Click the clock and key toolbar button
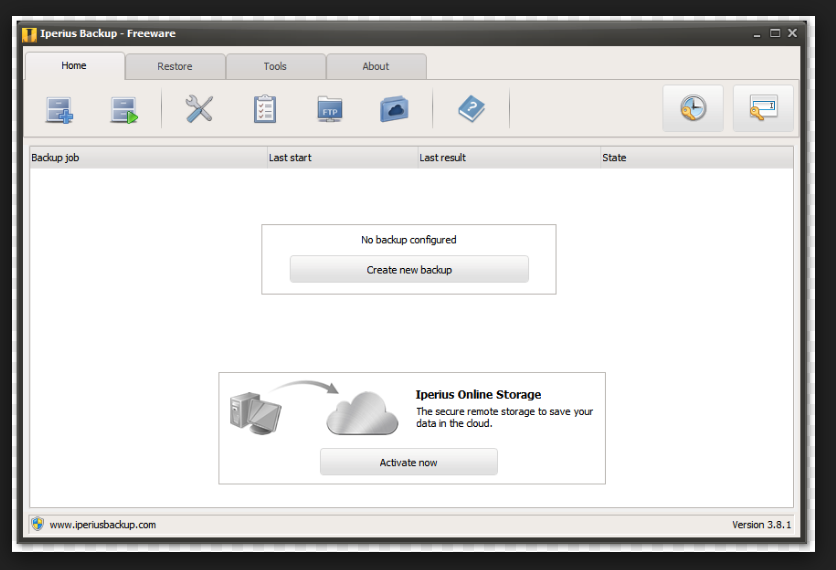836x570 pixels. pos(692,109)
